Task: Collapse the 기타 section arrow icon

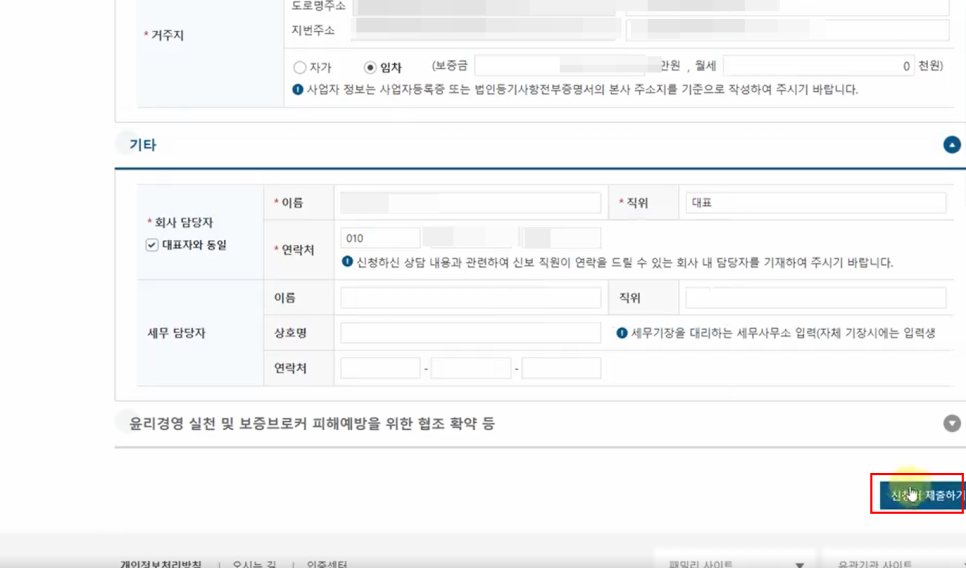Action: 952,145
